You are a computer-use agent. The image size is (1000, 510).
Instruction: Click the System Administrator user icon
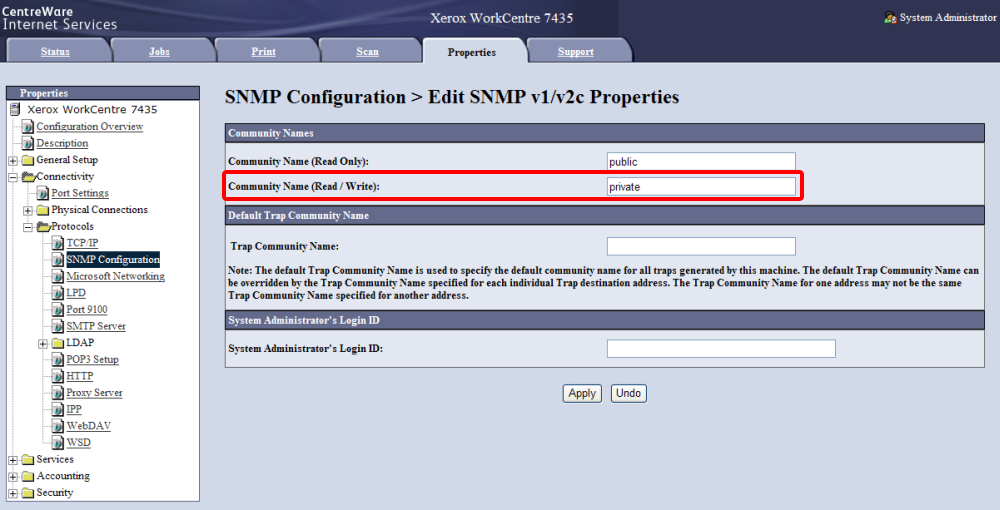[890, 18]
